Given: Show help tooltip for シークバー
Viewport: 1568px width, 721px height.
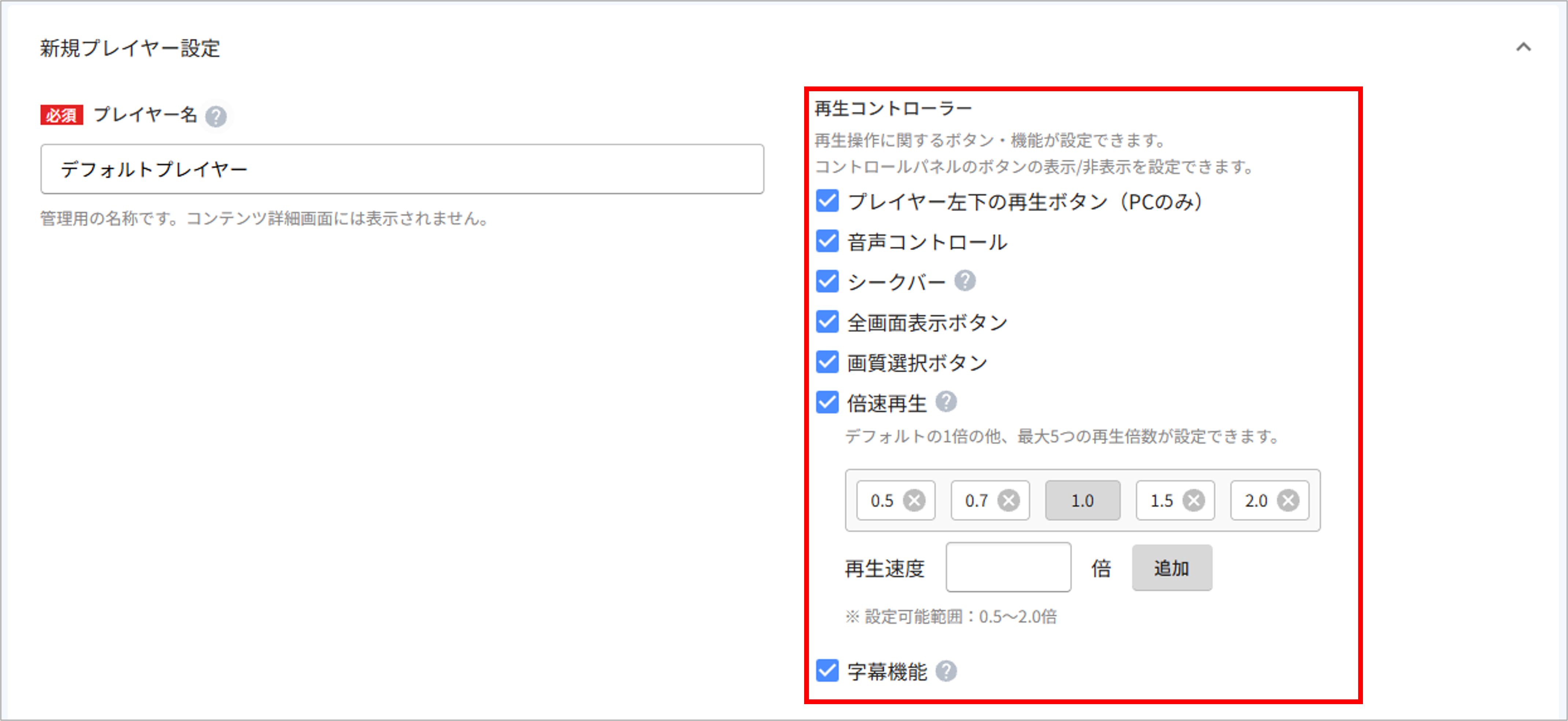Looking at the screenshot, I should coord(965,281).
